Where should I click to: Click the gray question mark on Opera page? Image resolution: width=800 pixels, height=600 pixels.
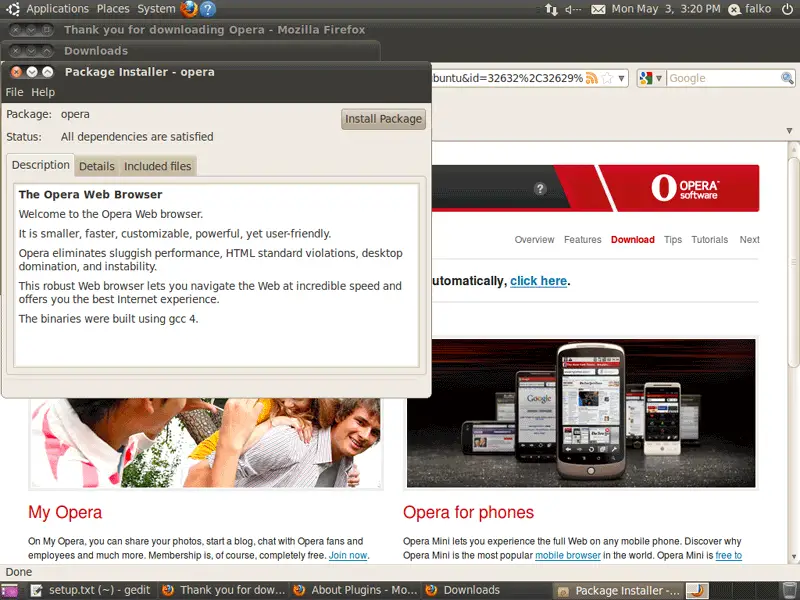coord(540,189)
